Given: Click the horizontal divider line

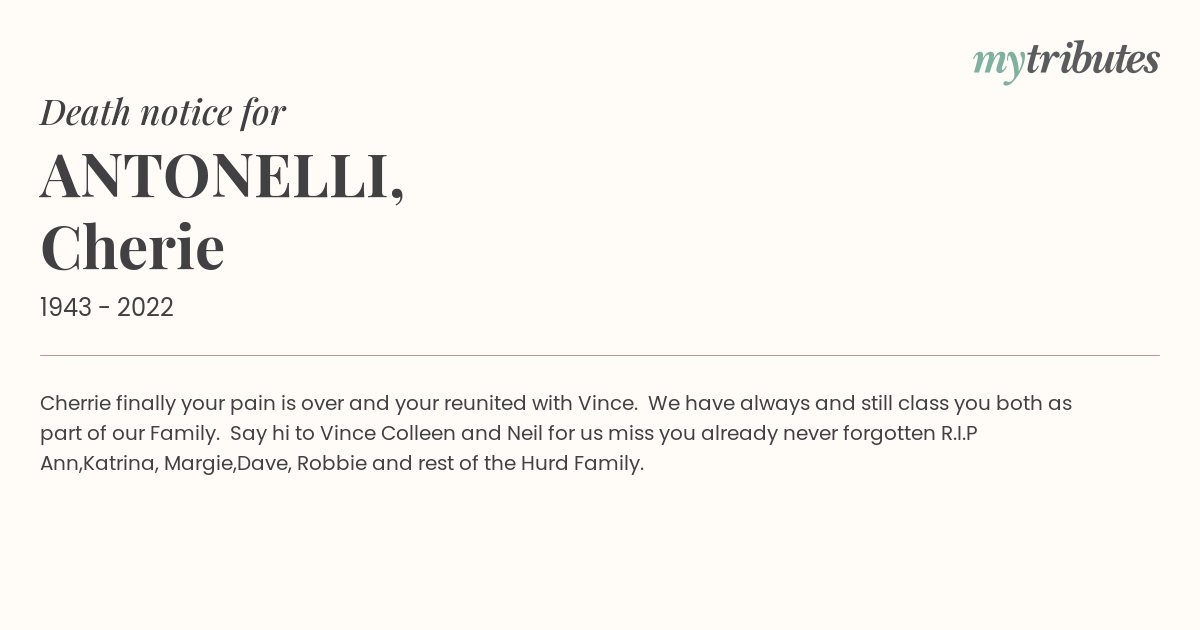Looking at the screenshot, I should pyautogui.click(x=600, y=355).
